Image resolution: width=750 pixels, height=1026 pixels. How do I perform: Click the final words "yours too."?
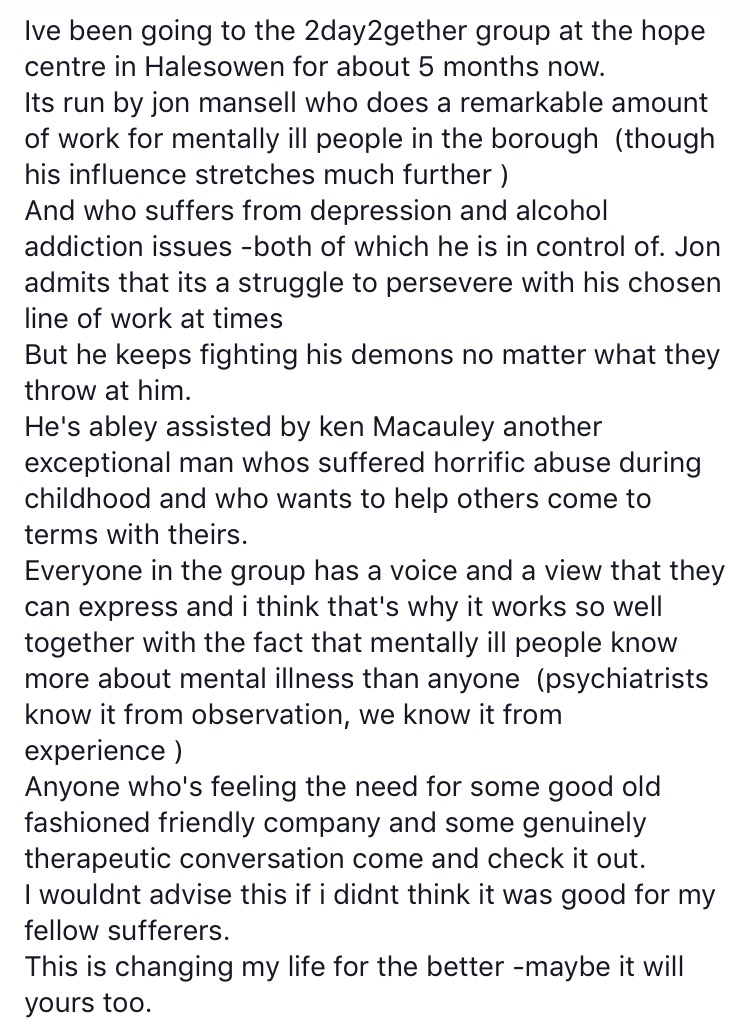(88, 1002)
